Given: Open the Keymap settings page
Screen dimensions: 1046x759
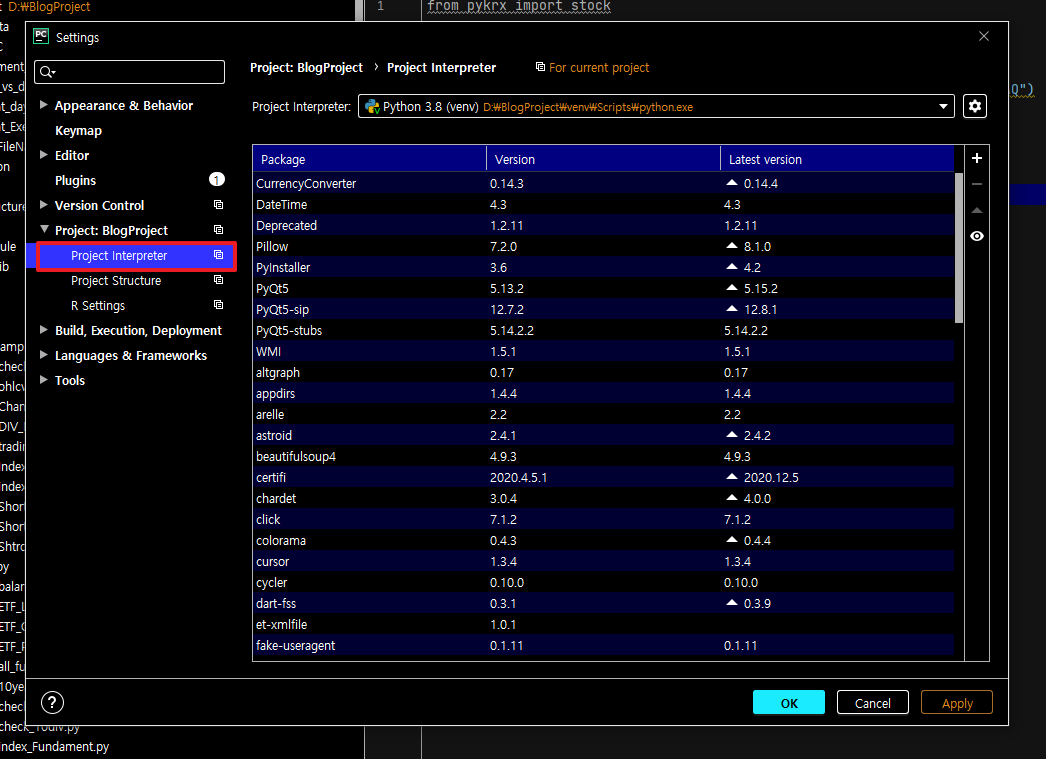Looking at the screenshot, I should 79,131.
